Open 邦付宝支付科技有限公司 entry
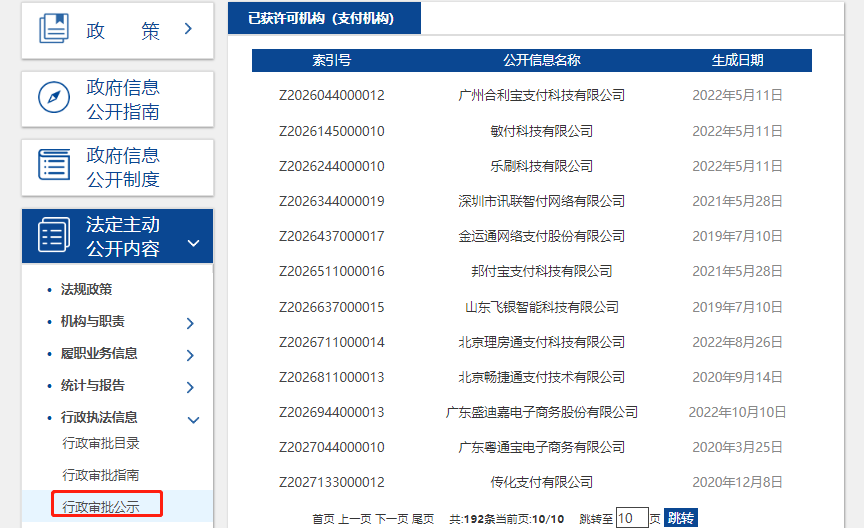Image resolution: width=864 pixels, height=528 pixels. click(x=542, y=271)
